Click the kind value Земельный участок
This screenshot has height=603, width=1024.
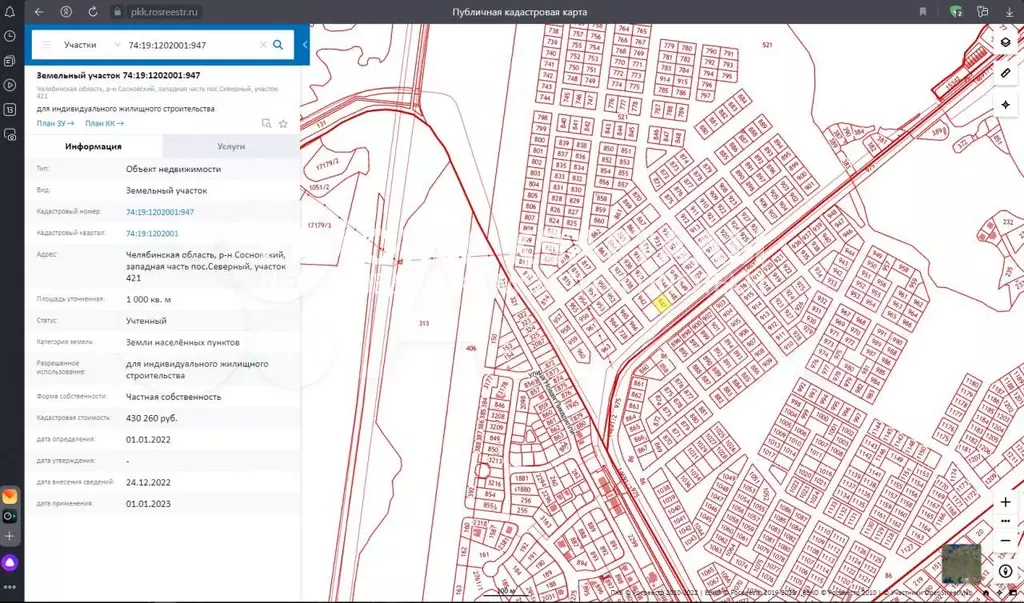pos(167,191)
